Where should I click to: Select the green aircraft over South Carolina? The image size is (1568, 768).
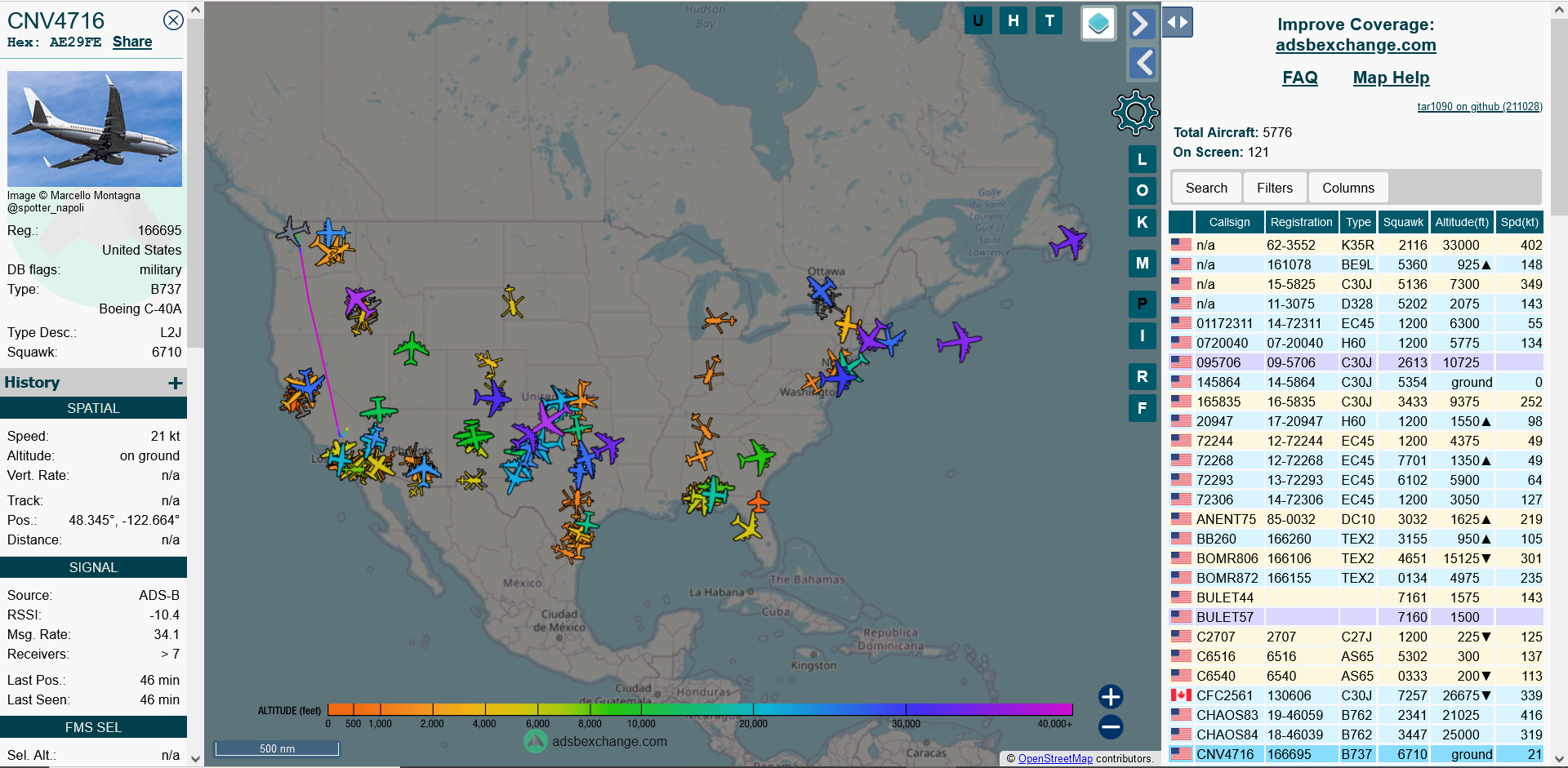(756, 457)
